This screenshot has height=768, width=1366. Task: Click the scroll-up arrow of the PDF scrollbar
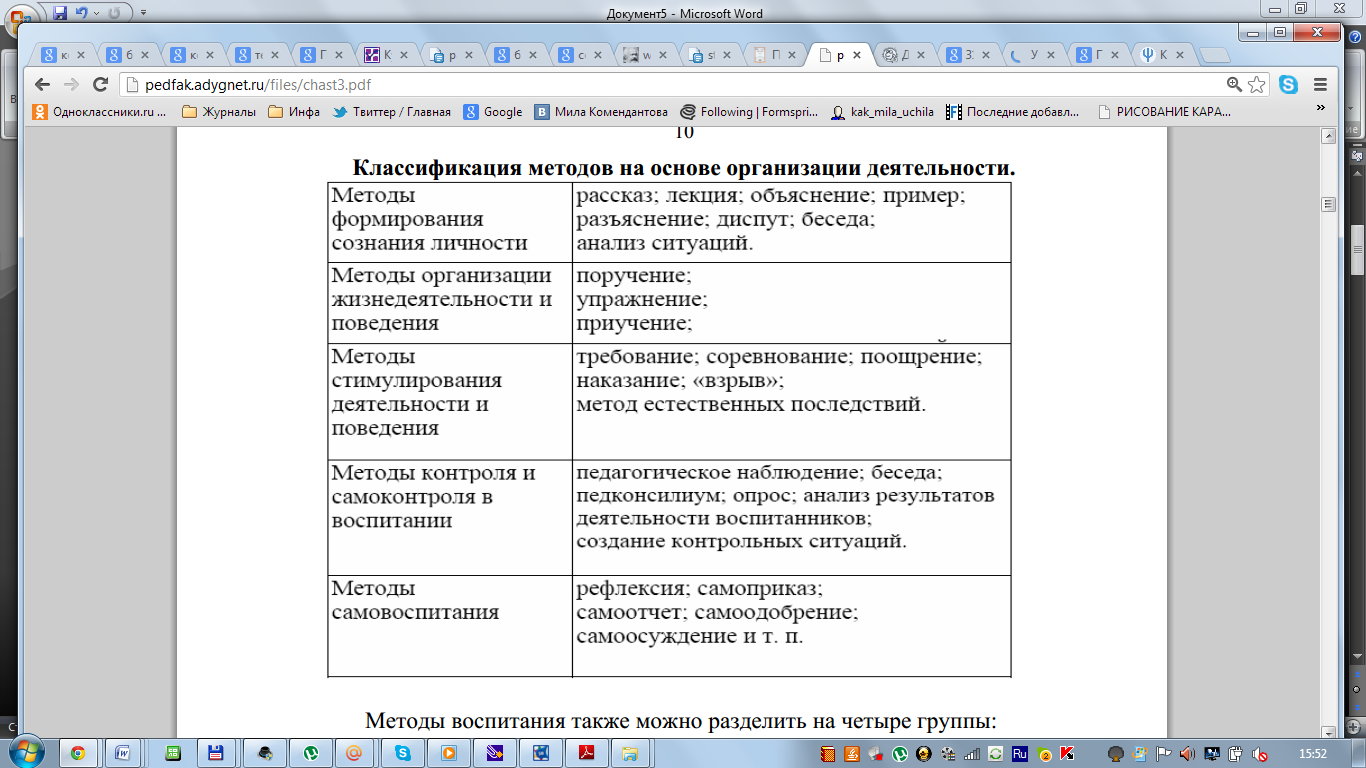[x=1329, y=135]
